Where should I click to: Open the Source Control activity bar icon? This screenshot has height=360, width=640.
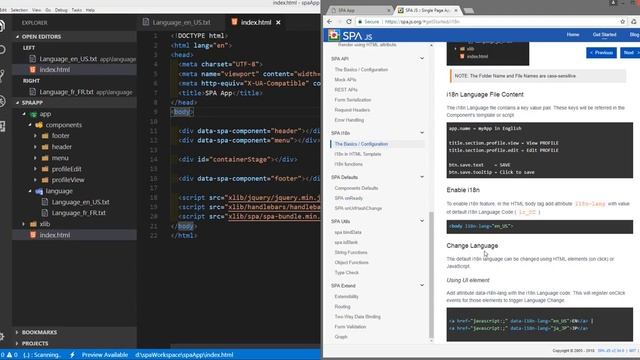[2, 75]
